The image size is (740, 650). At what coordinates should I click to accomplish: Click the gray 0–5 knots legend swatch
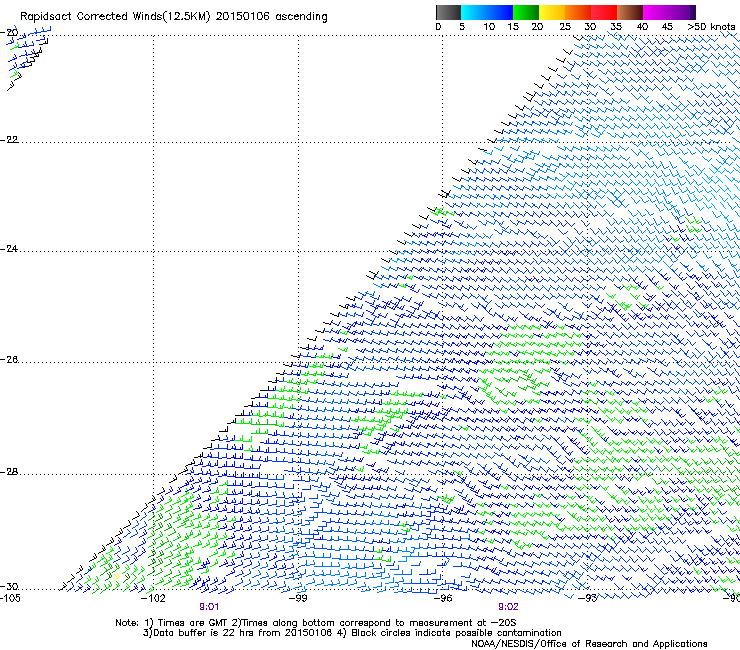448,12
